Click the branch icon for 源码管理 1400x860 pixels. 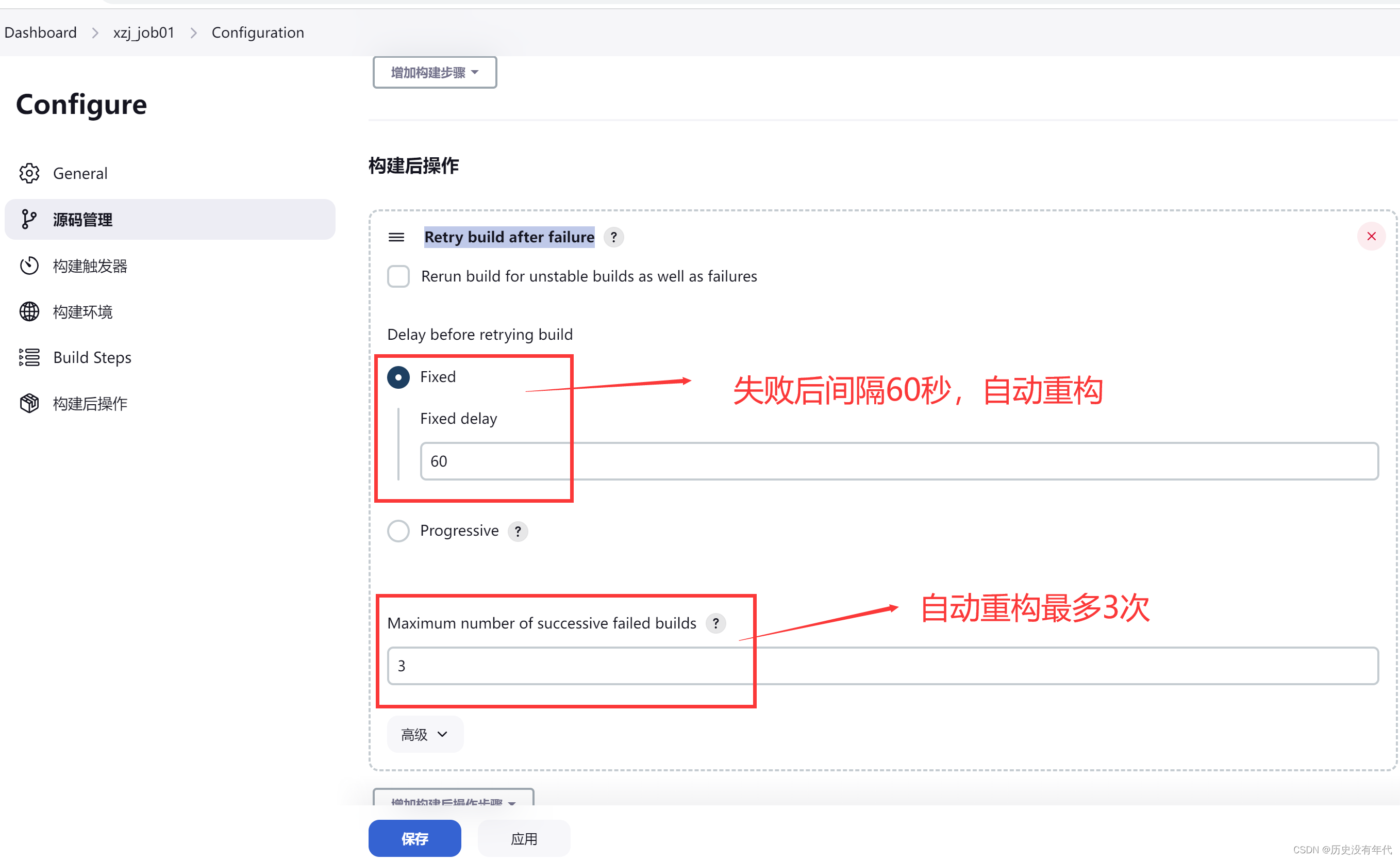(28, 219)
